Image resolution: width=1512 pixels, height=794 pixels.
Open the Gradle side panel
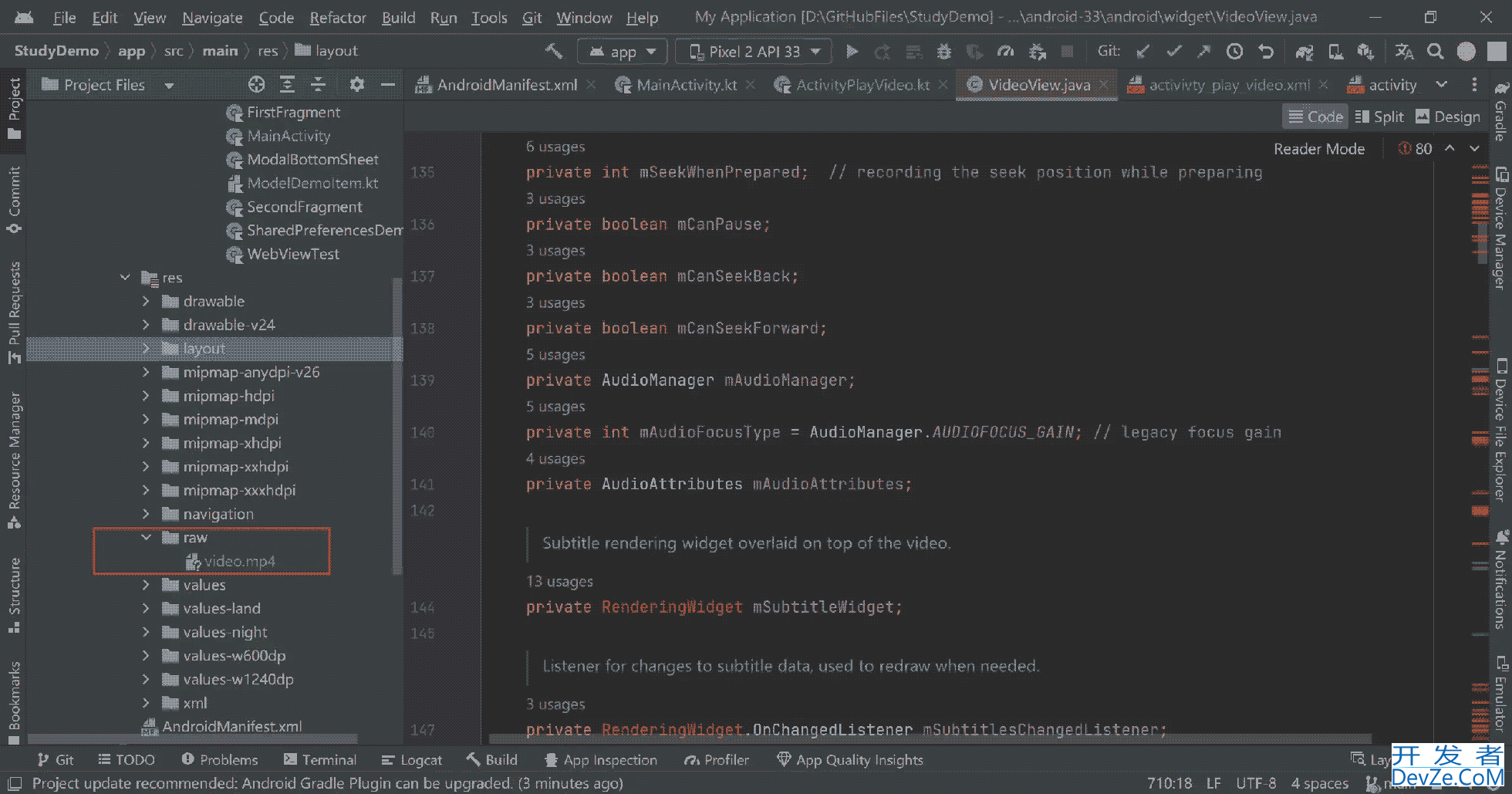1500,112
